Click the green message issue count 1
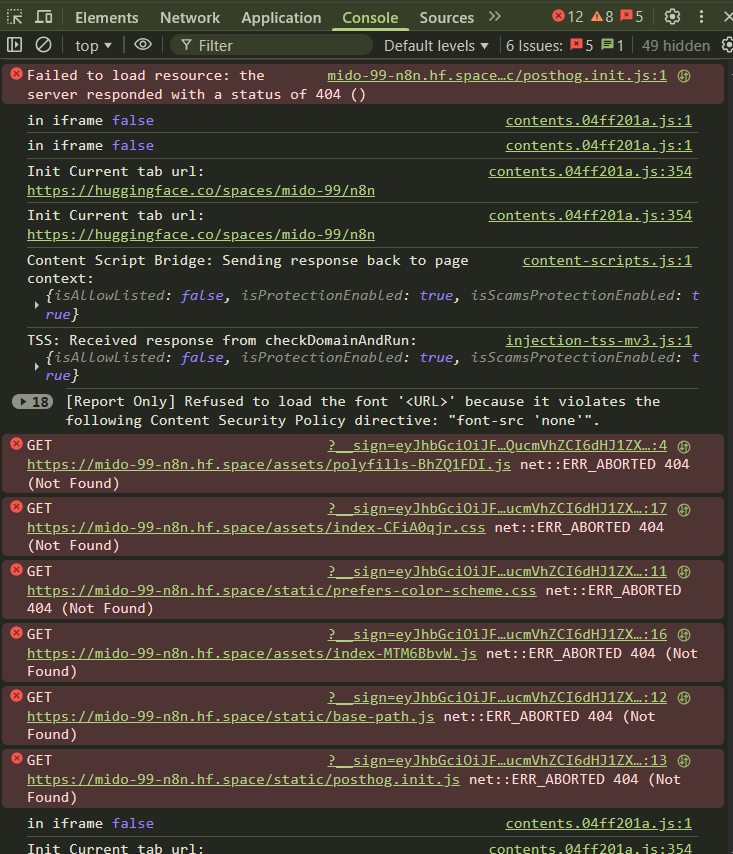The height and width of the screenshot is (854, 733). (x=612, y=45)
